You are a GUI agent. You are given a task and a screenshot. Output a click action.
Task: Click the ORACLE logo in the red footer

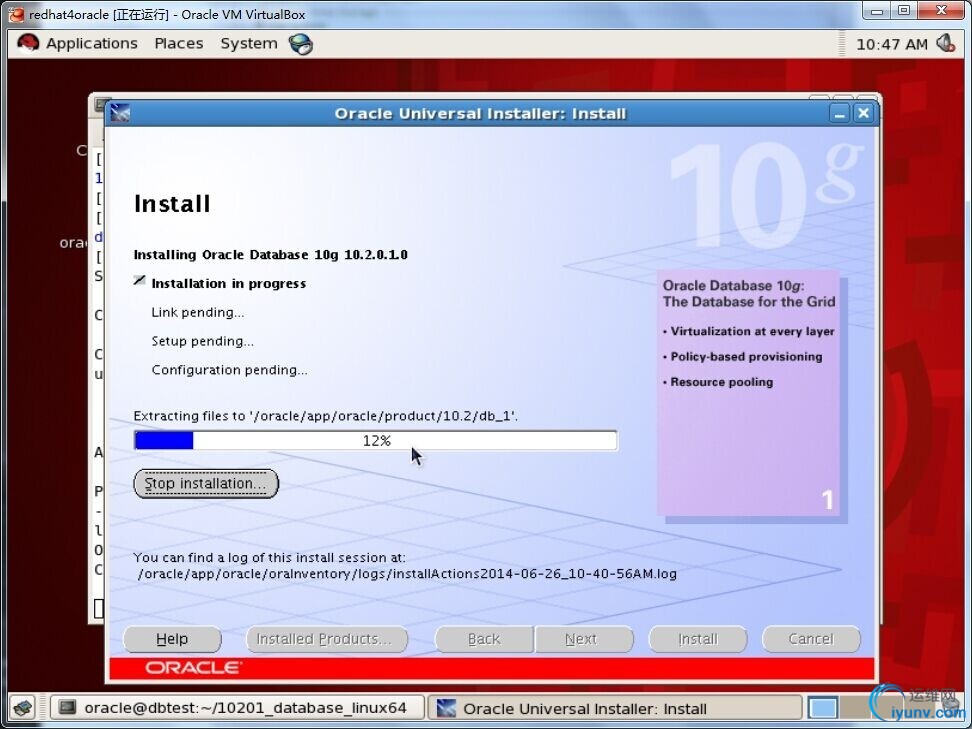click(x=193, y=668)
